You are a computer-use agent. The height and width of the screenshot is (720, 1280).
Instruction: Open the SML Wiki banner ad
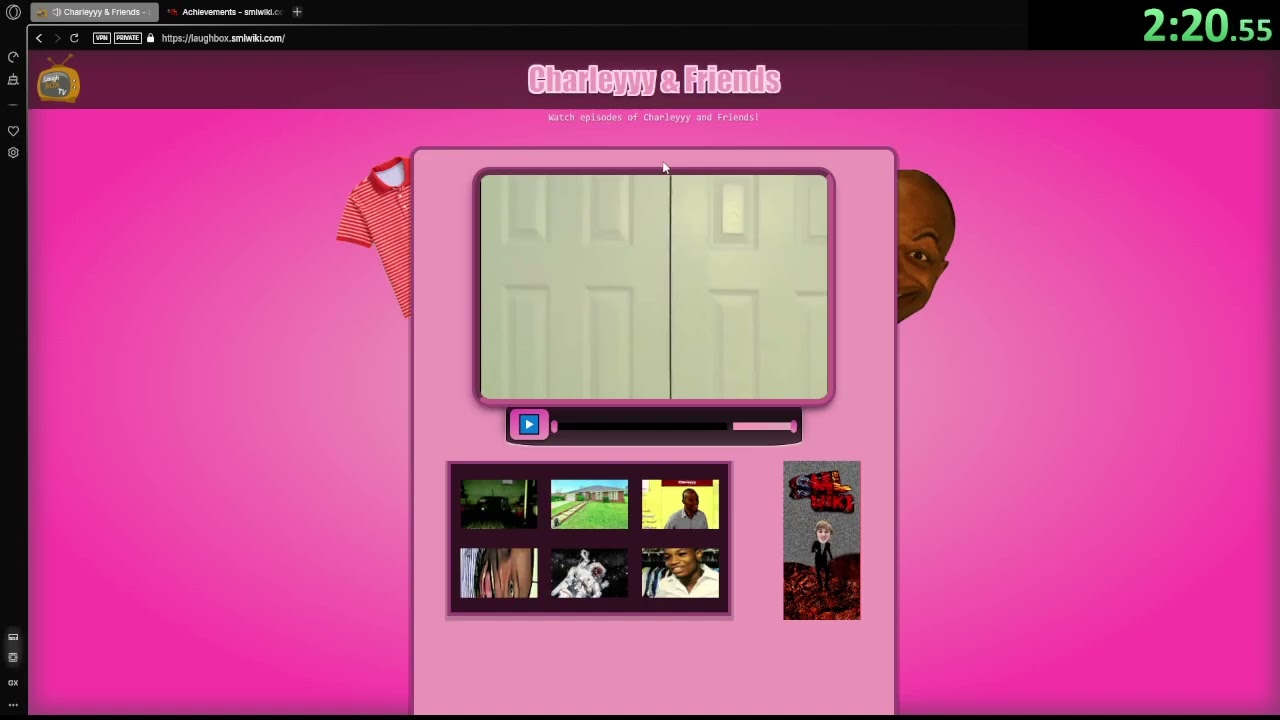point(822,540)
